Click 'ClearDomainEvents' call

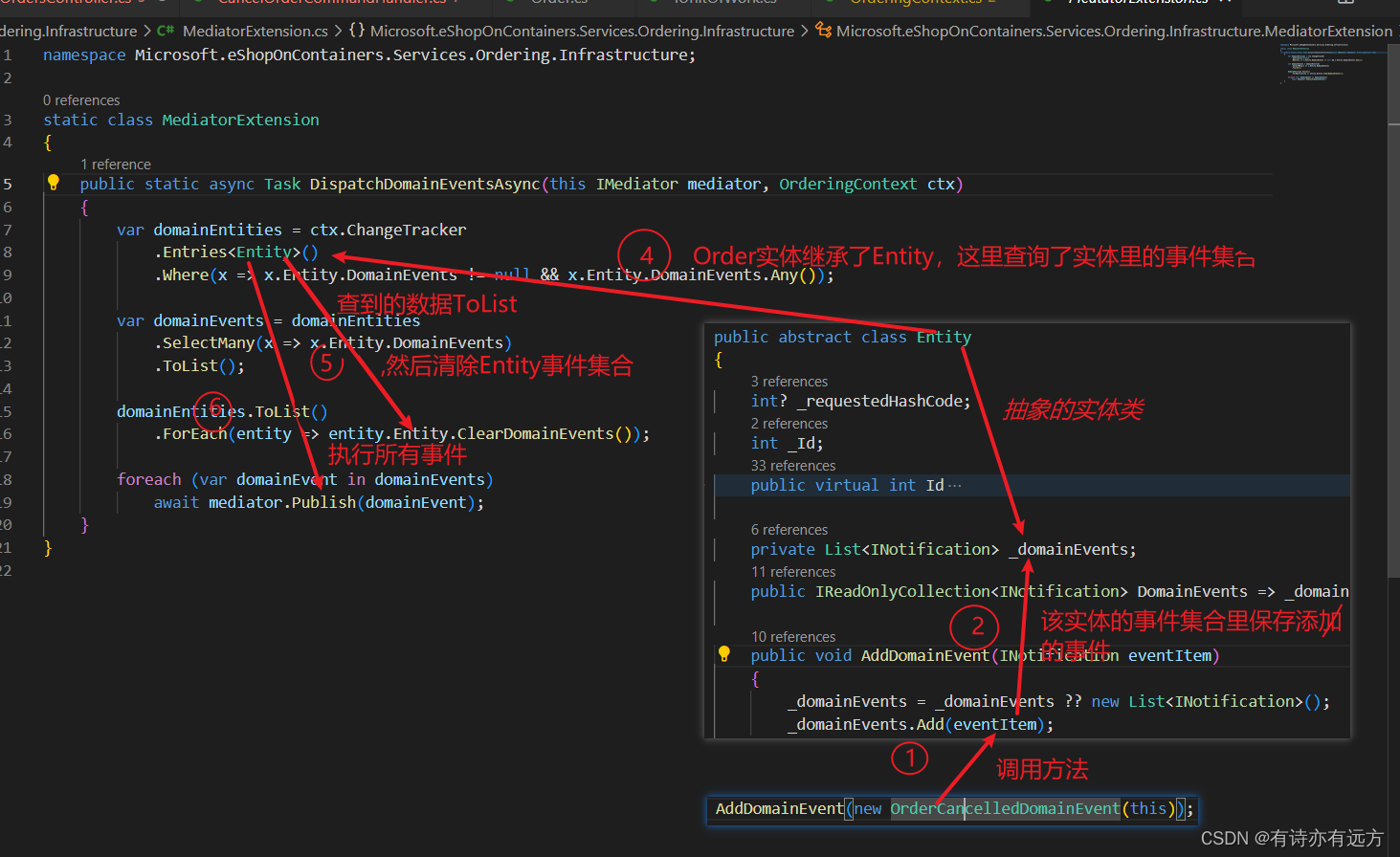(x=535, y=433)
